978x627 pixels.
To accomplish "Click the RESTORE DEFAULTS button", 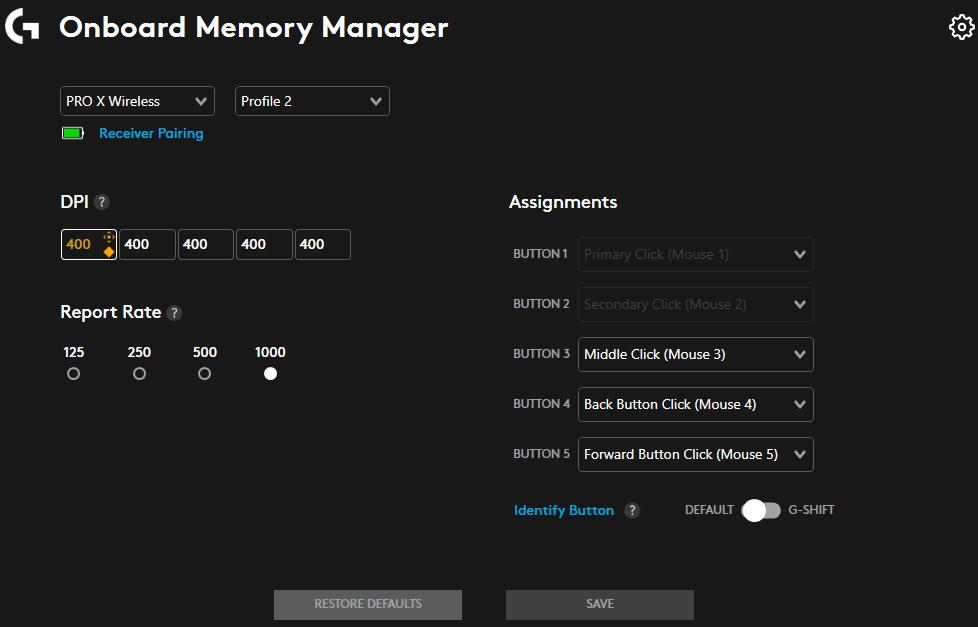I will pyautogui.click(x=368, y=604).
